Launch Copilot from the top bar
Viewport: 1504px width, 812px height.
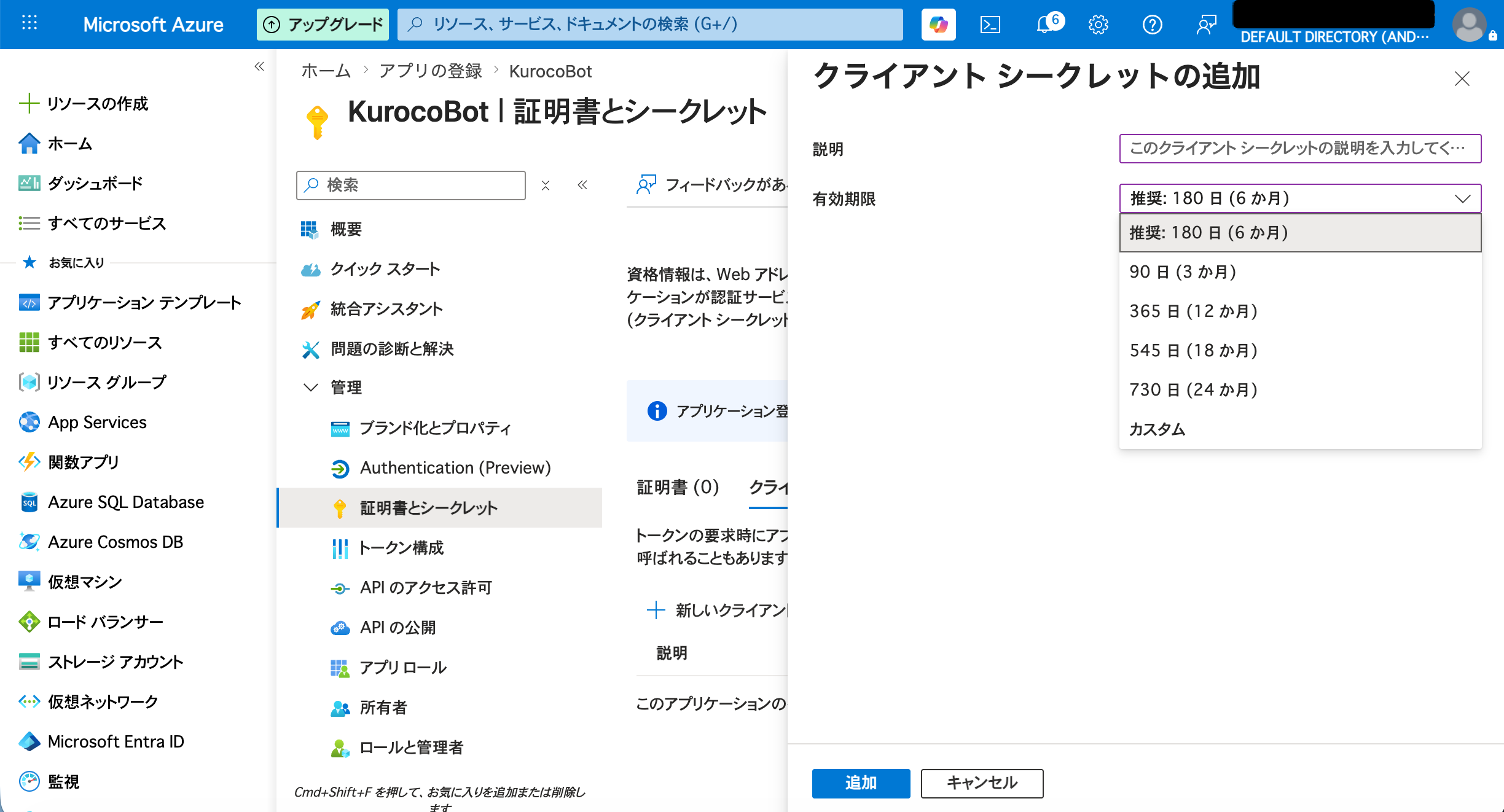tap(938, 25)
